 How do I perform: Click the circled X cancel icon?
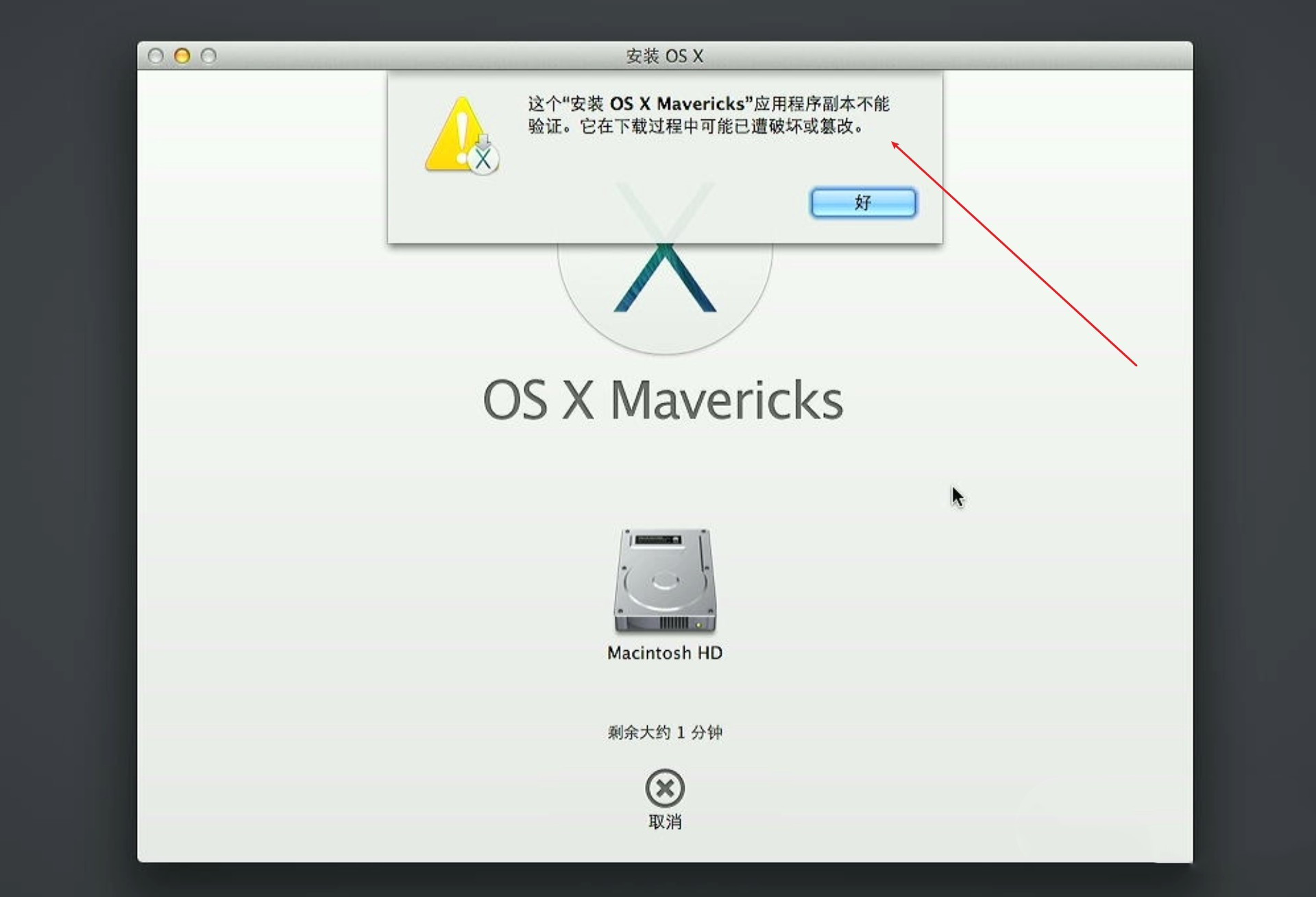[x=664, y=788]
